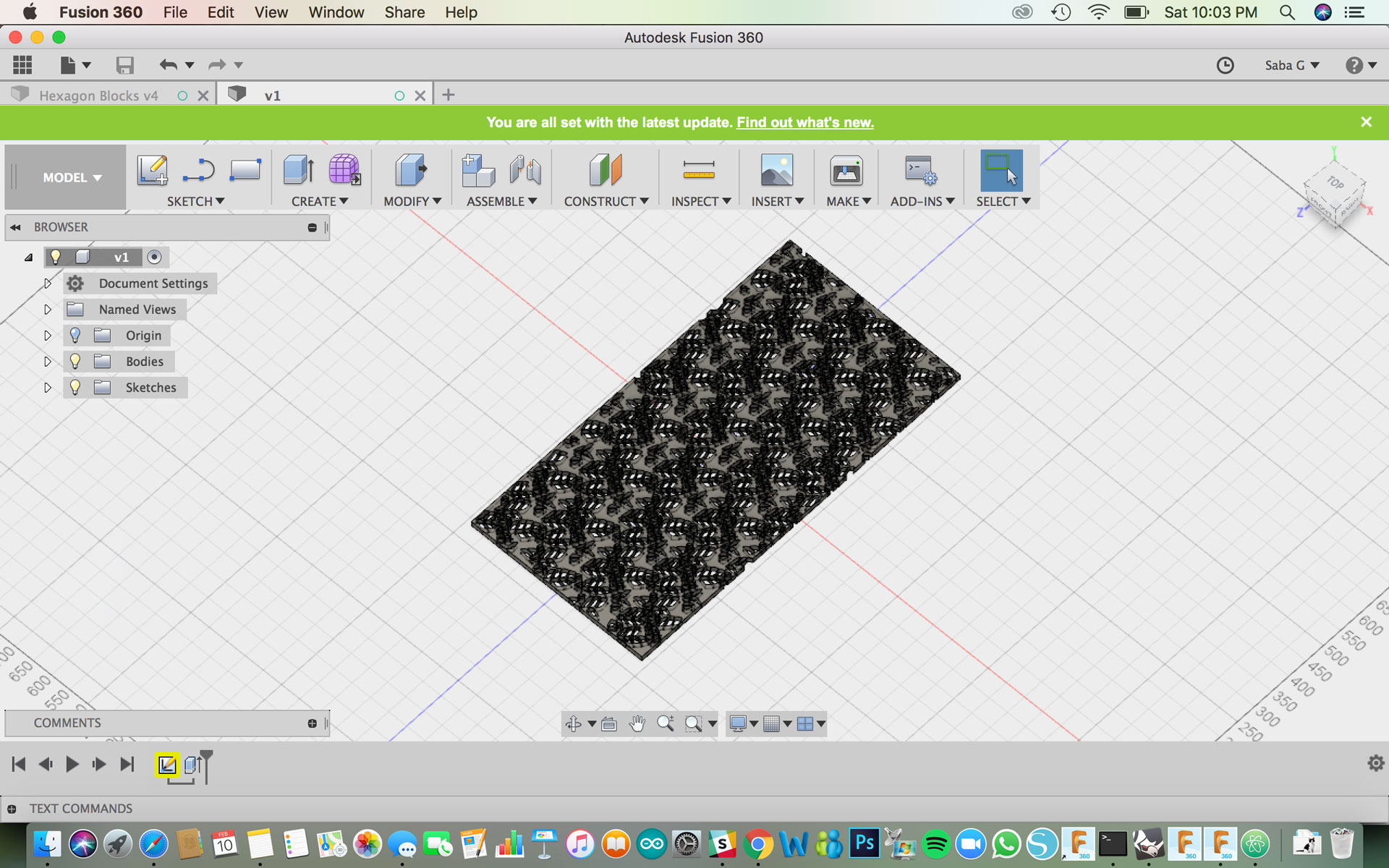
Task: Select the Extrude tool icon
Action: [x=298, y=170]
